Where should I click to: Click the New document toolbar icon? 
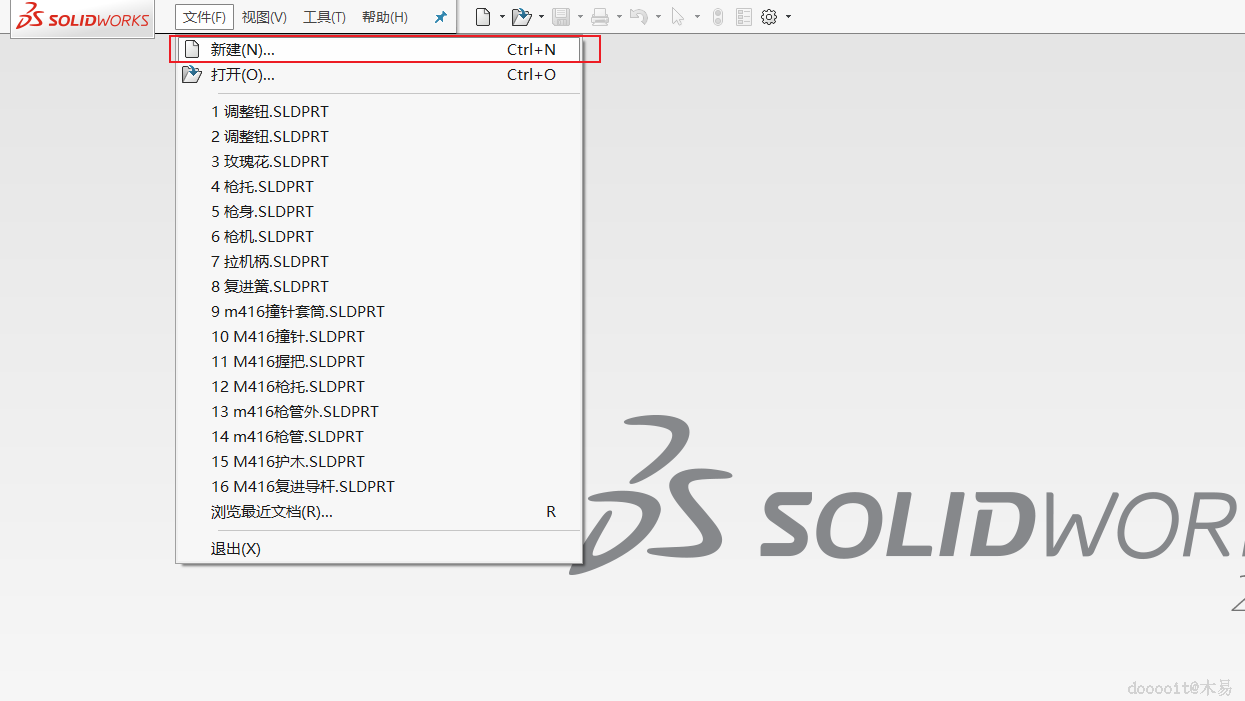pyautogui.click(x=483, y=17)
